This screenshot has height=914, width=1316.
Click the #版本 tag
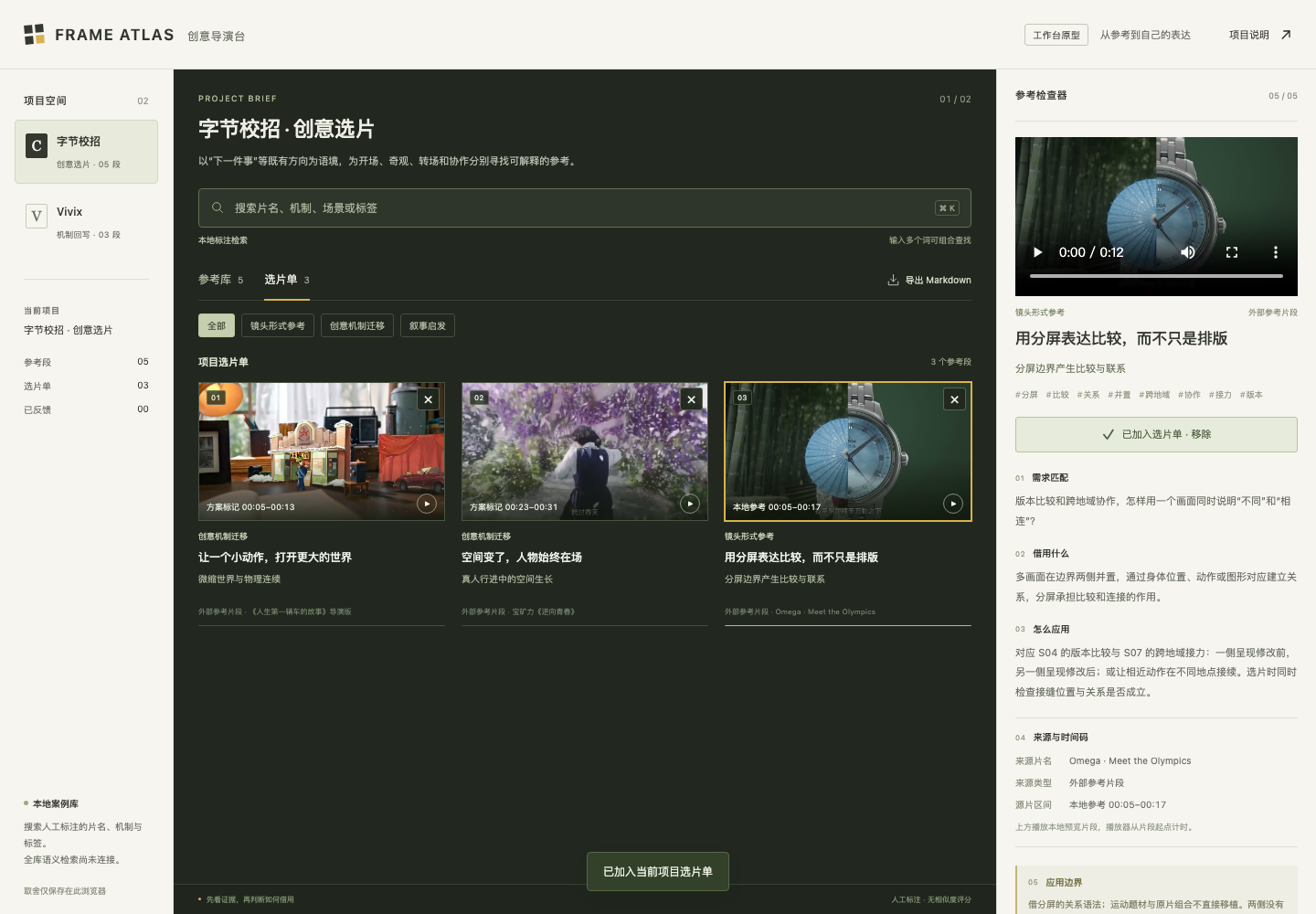click(x=1251, y=395)
